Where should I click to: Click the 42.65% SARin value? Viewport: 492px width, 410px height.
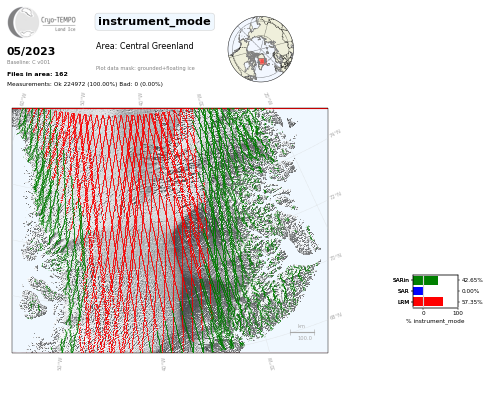pos(472,280)
